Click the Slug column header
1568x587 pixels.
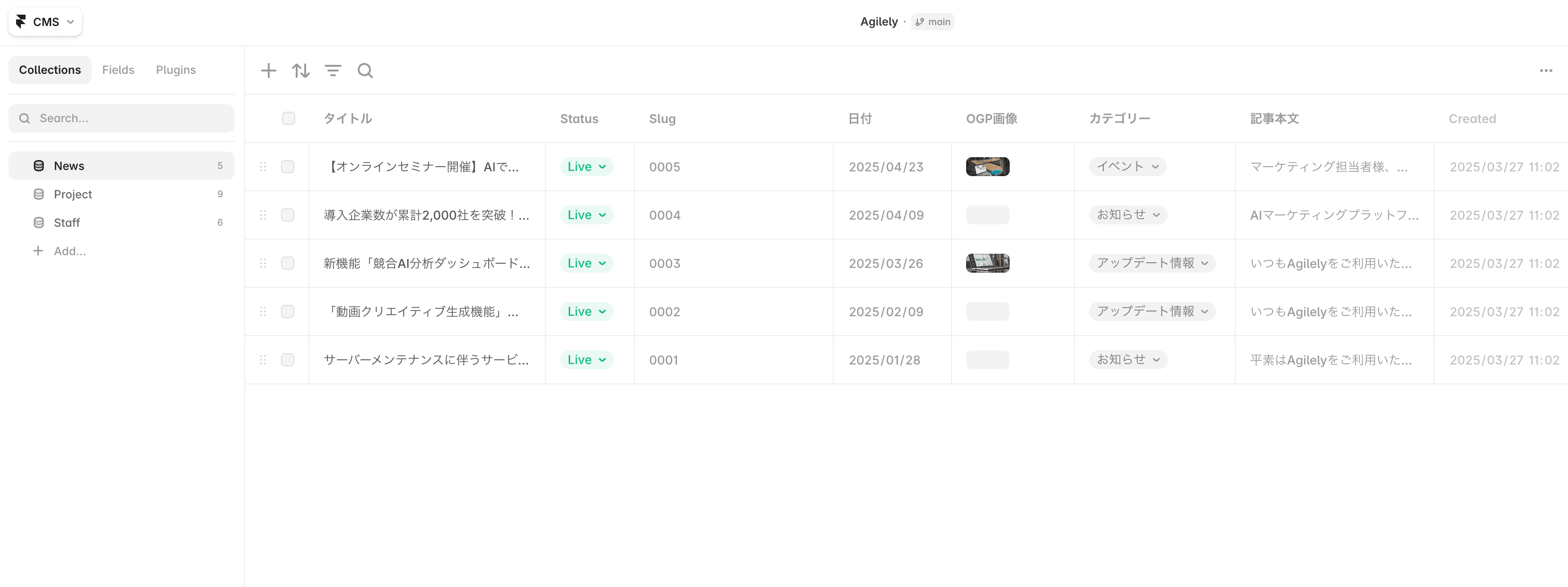coord(662,119)
